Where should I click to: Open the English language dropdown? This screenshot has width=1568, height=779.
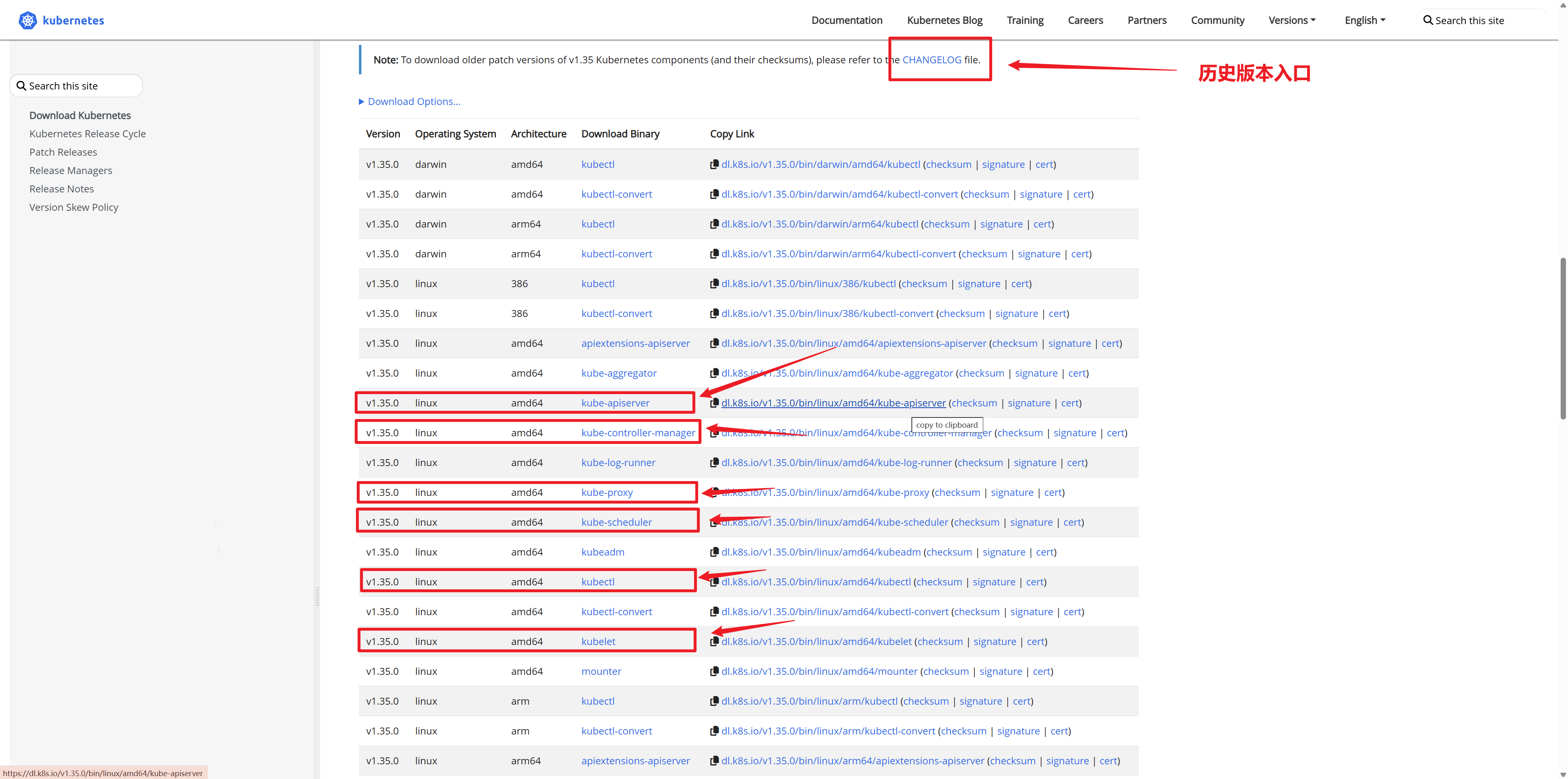click(x=1365, y=20)
